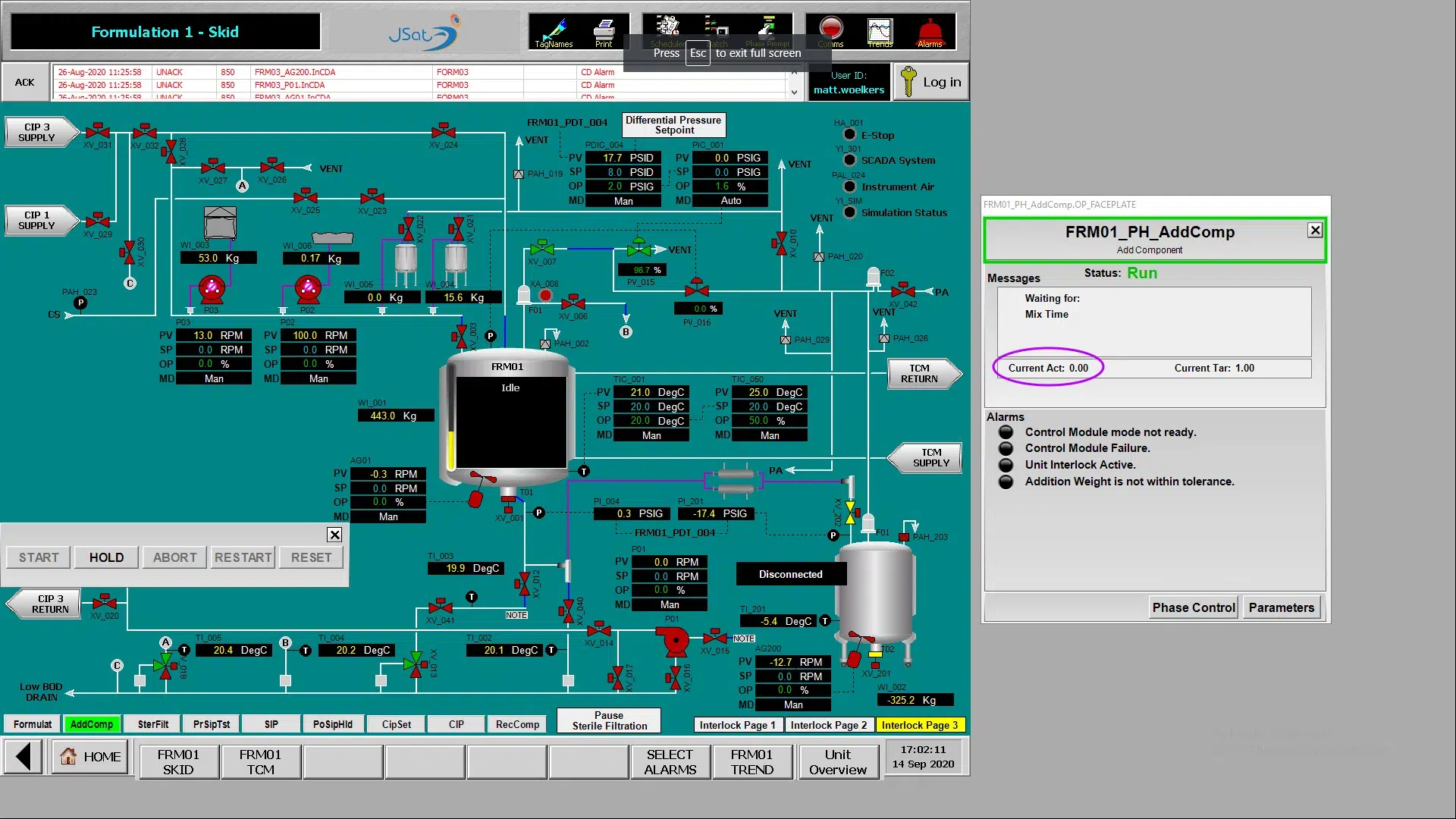The image size is (1456, 819).
Task: Open the FRM01 SKID screen
Action: [178, 761]
